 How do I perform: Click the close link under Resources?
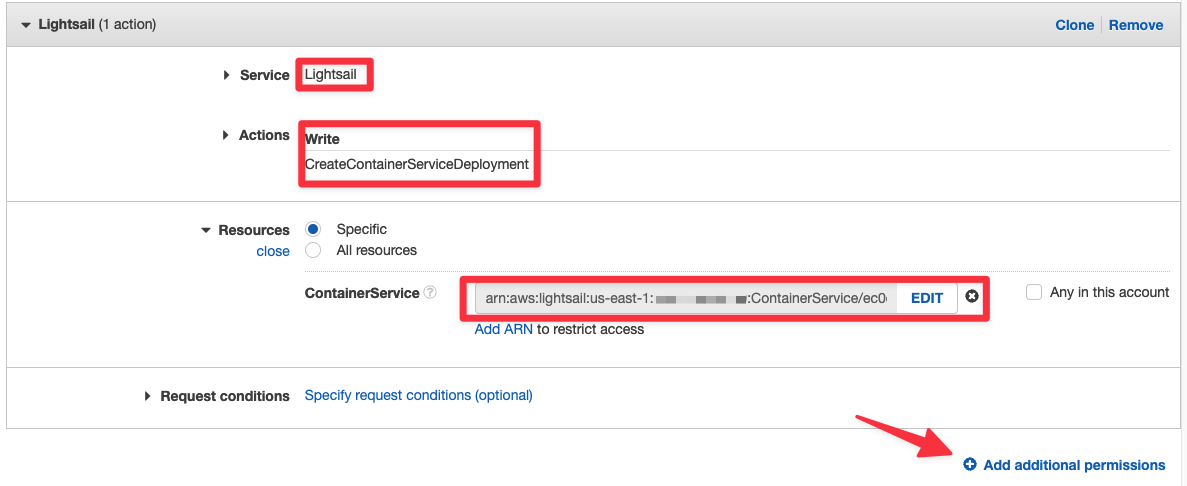(x=273, y=251)
